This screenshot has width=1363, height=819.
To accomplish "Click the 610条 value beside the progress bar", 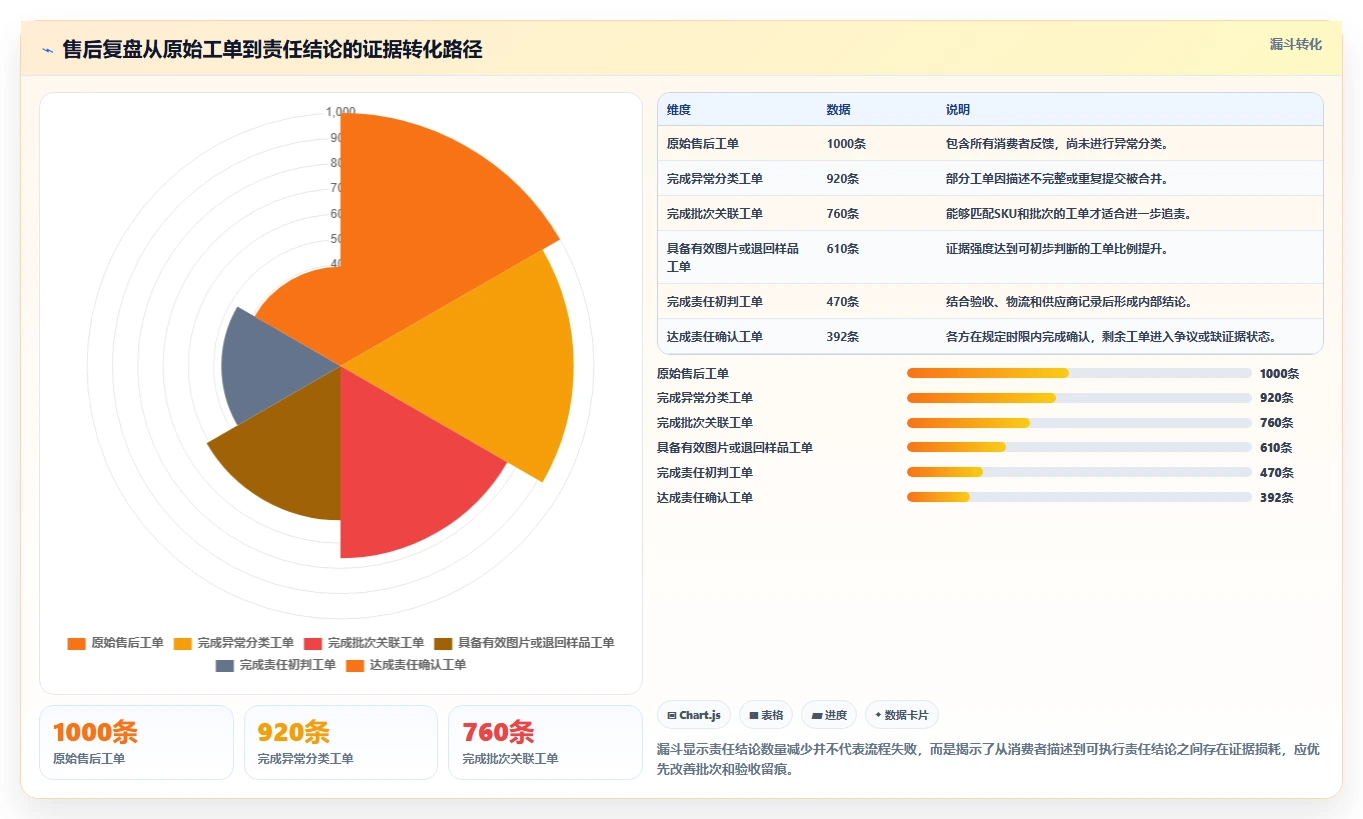I will [x=1276, y=448].
